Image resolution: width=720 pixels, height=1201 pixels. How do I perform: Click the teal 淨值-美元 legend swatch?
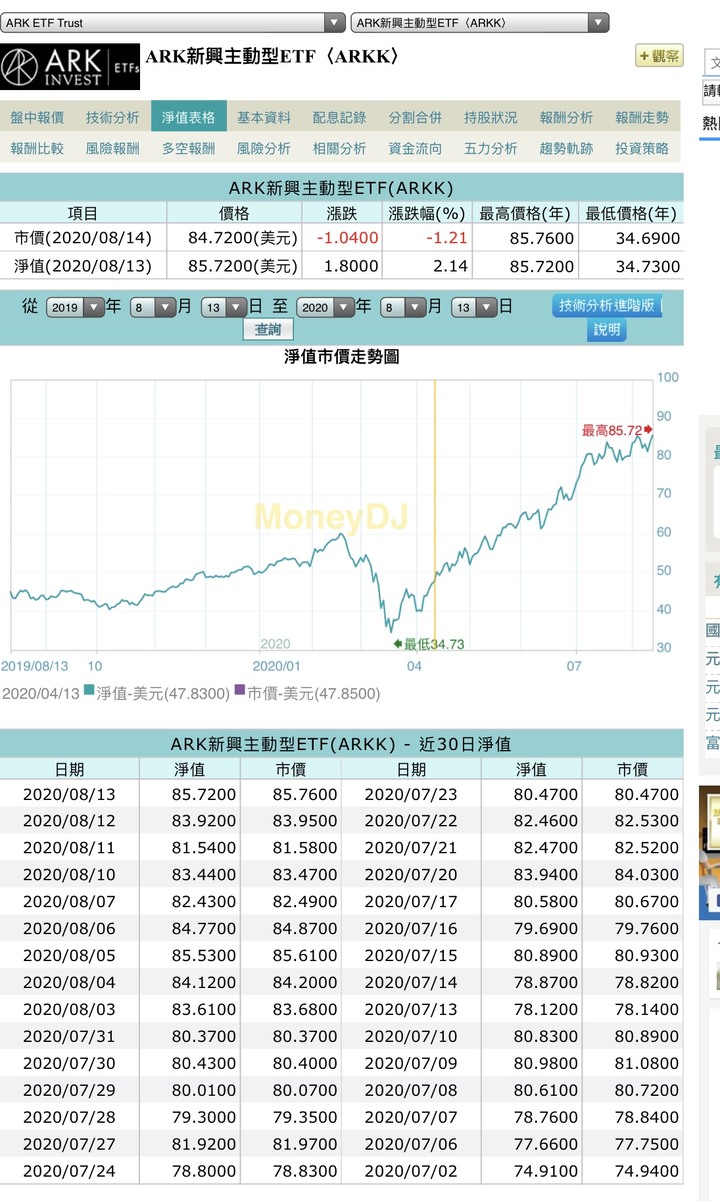[x=90, y=691]
